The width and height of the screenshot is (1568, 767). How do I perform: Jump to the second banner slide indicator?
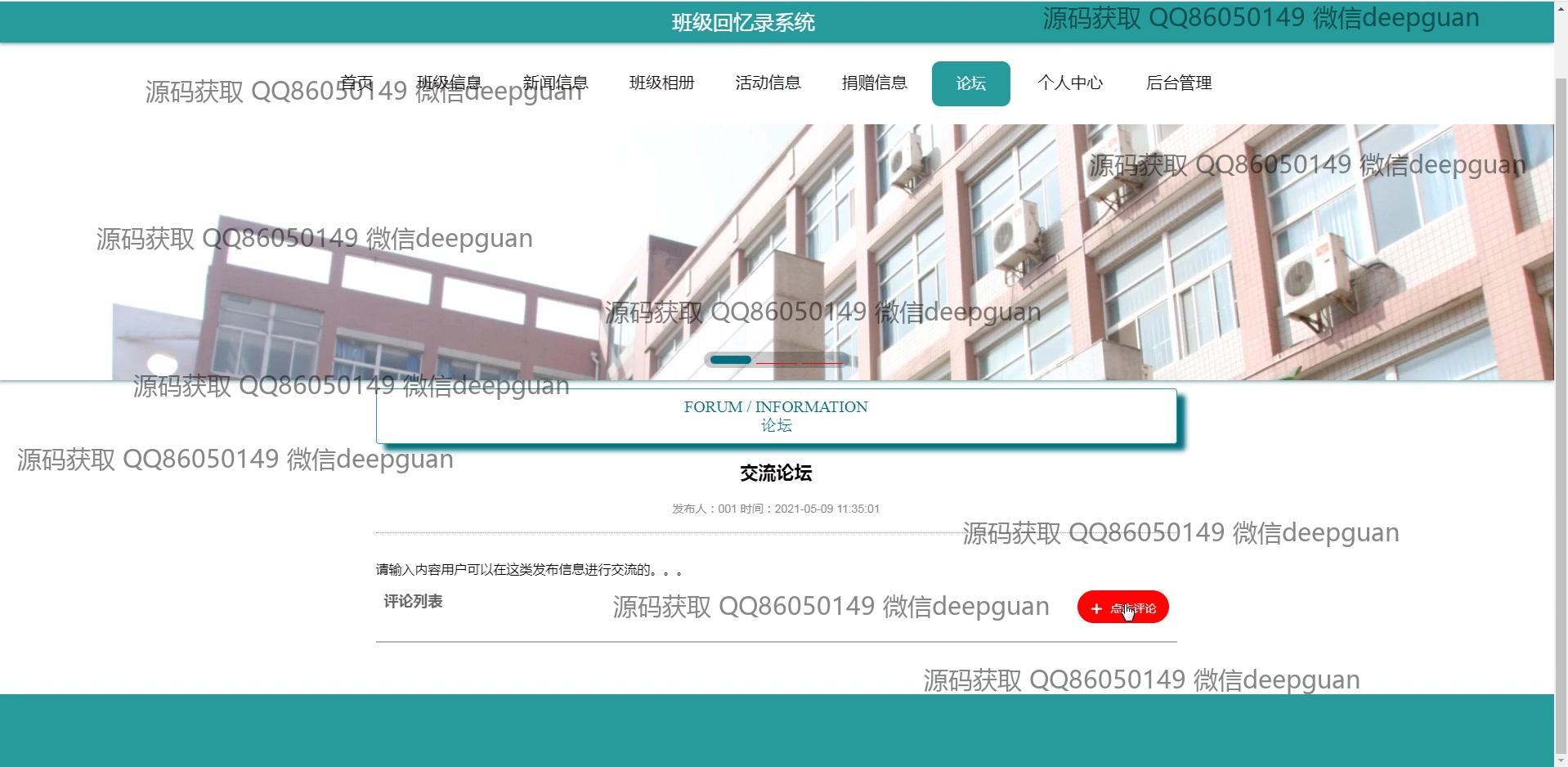tap(776, 361)
